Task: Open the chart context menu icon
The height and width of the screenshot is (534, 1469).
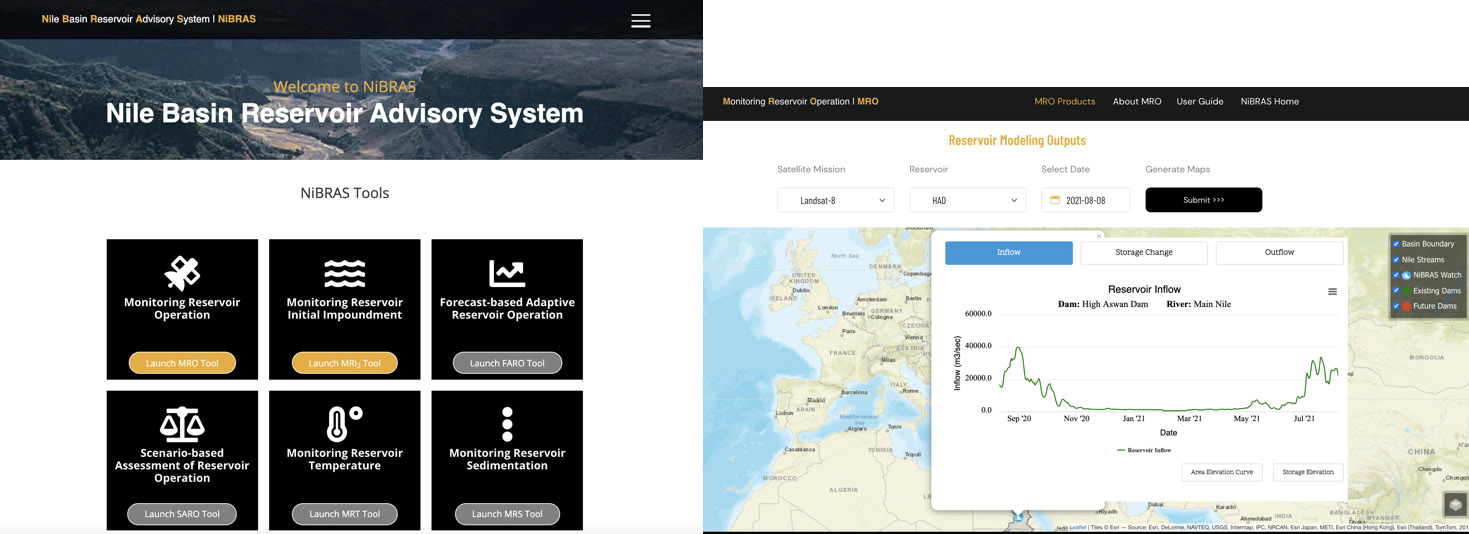Action: (1332, 292)
